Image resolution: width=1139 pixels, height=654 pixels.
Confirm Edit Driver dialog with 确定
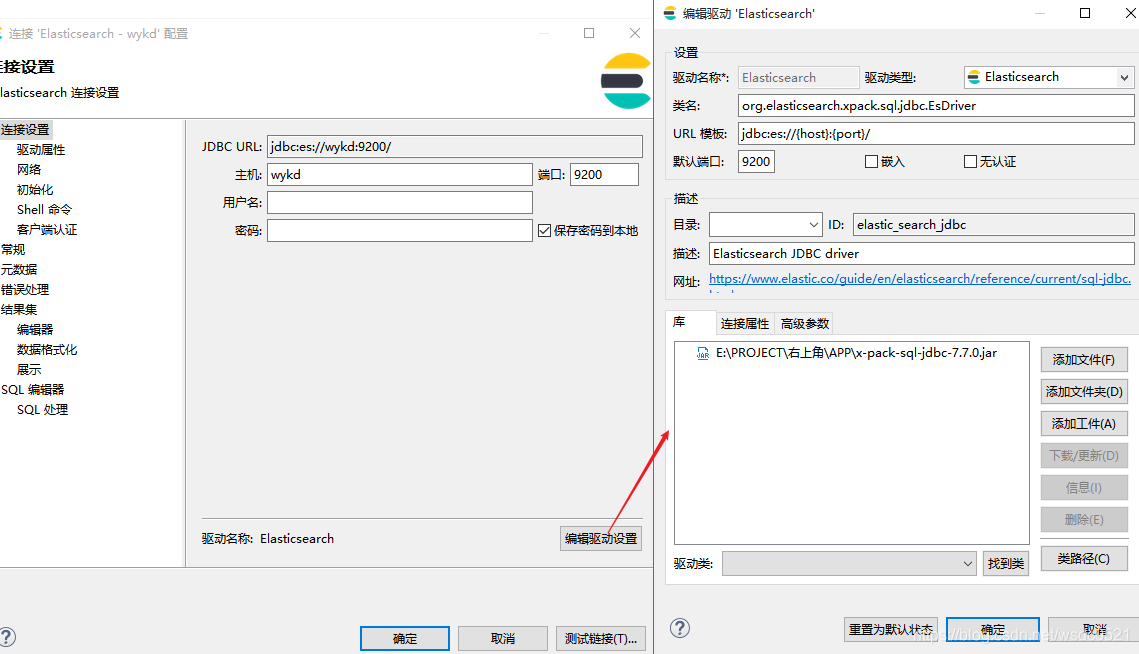(x=993, y=629)
